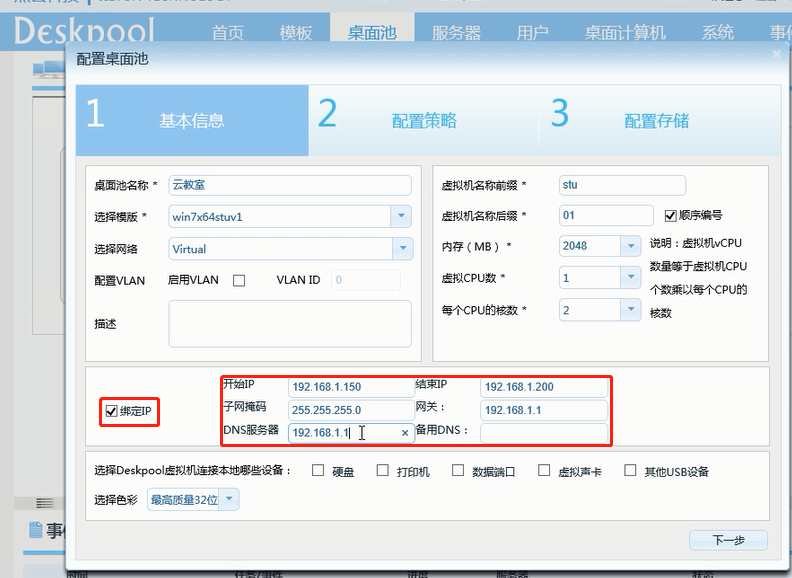792x578 pixels.
Task: Clear the DNS服务器 field with X
Action: tap(405, 433)
